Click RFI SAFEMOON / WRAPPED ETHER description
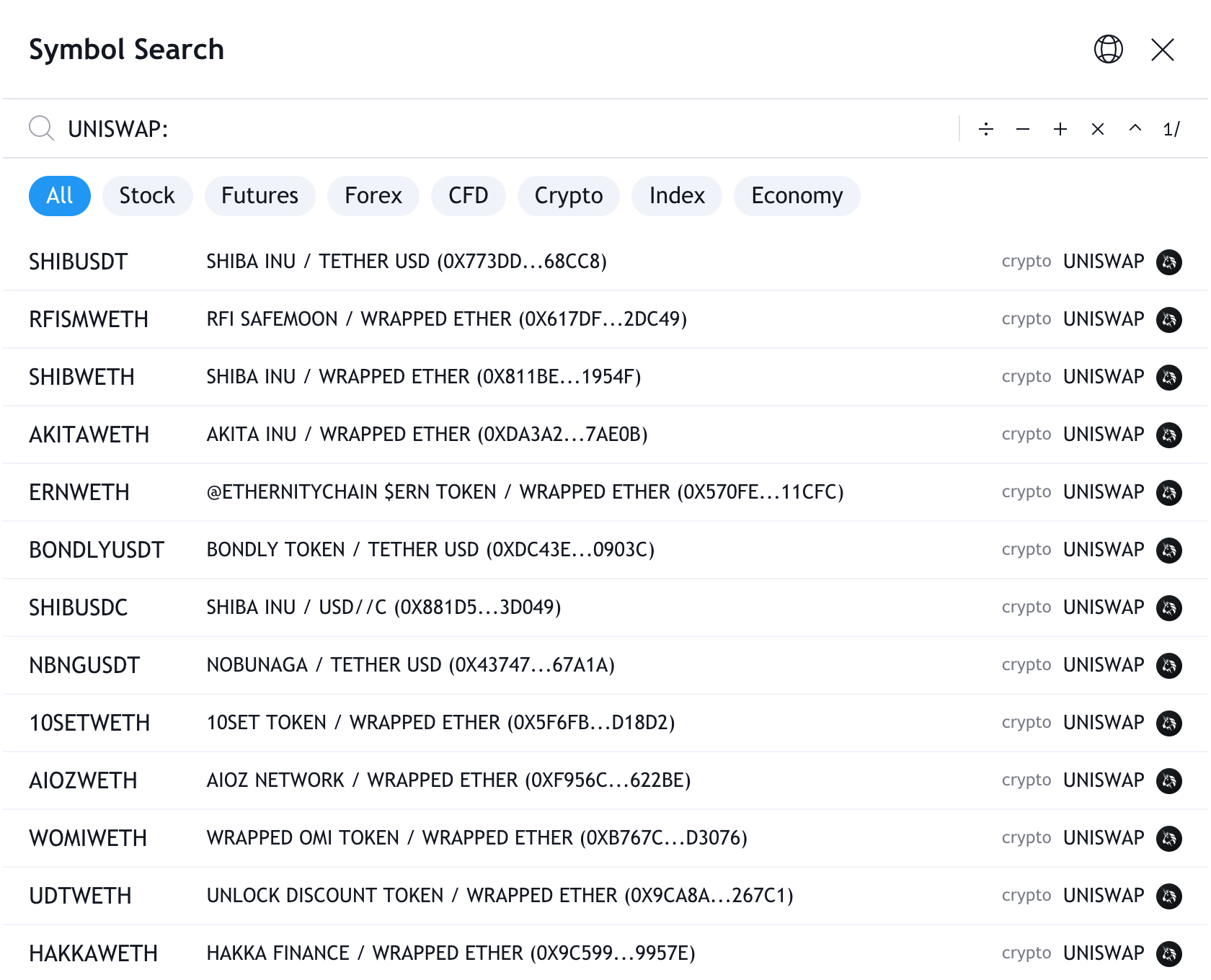 pyautogui.click(x=447, y=319)
